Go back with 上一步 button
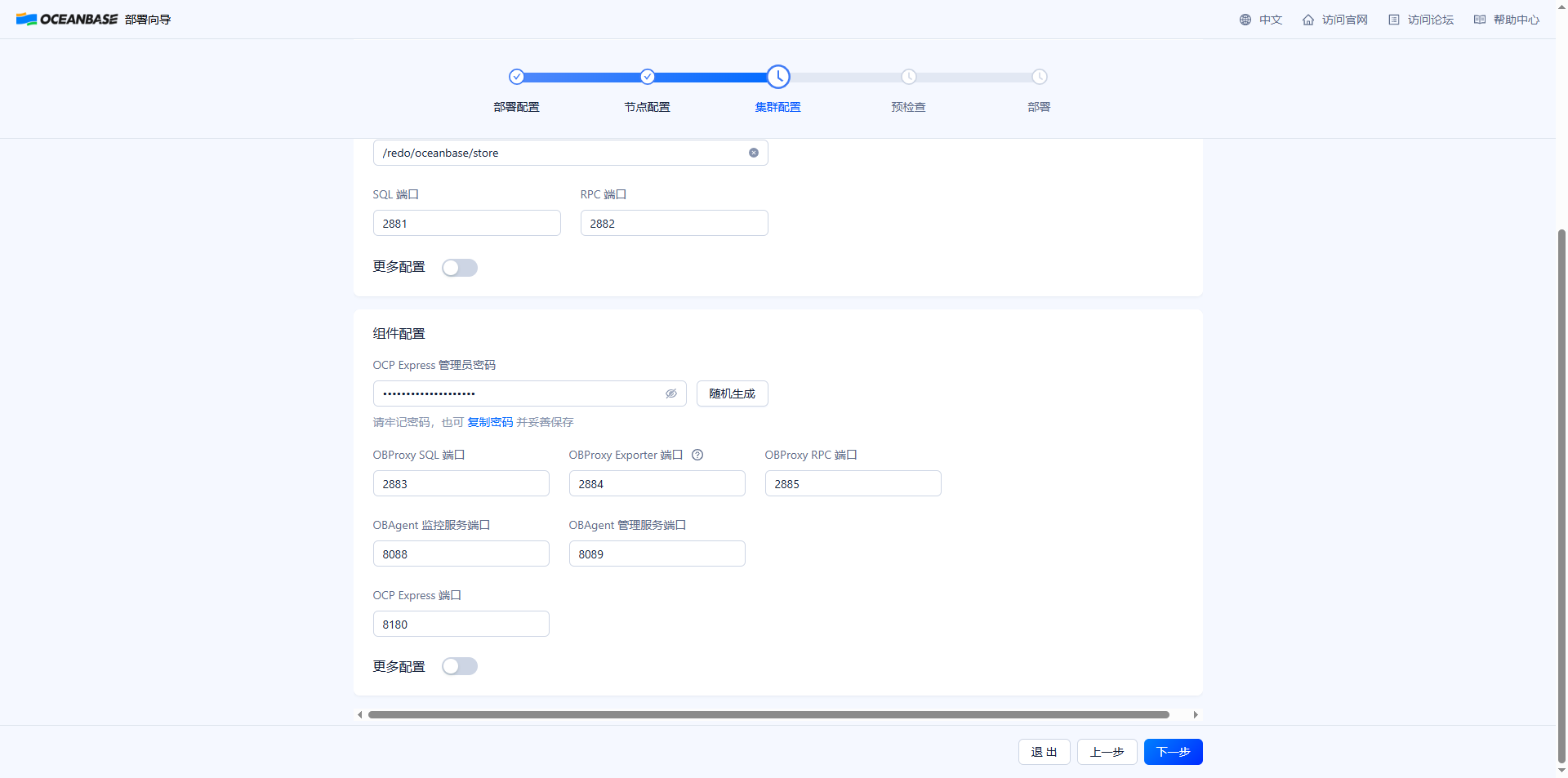1568x778 pixels. (x=1107, y=752)
